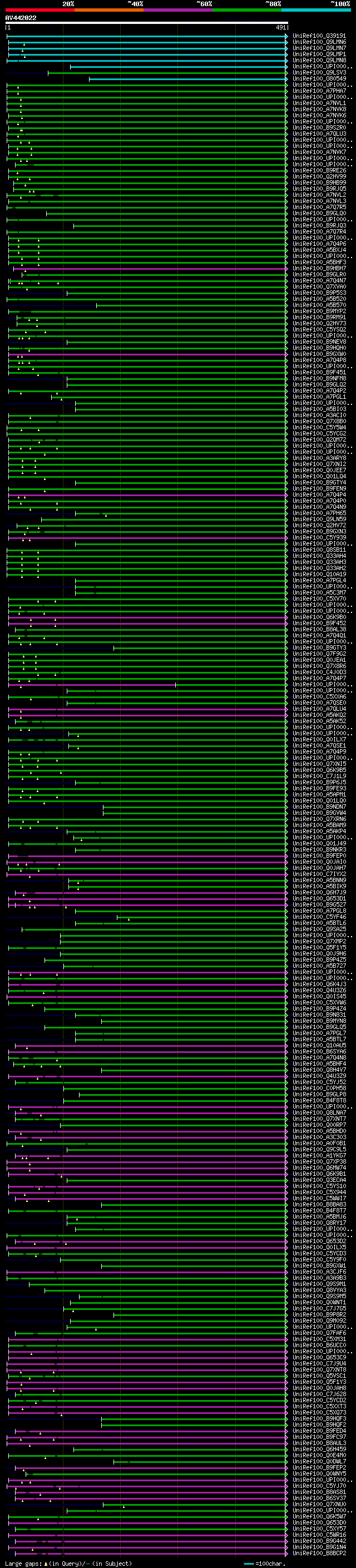Open hit UniRef100_Q9LSV3
Image resolution: width=356 pixels, height=1568 pixels.
pos(319,72)
